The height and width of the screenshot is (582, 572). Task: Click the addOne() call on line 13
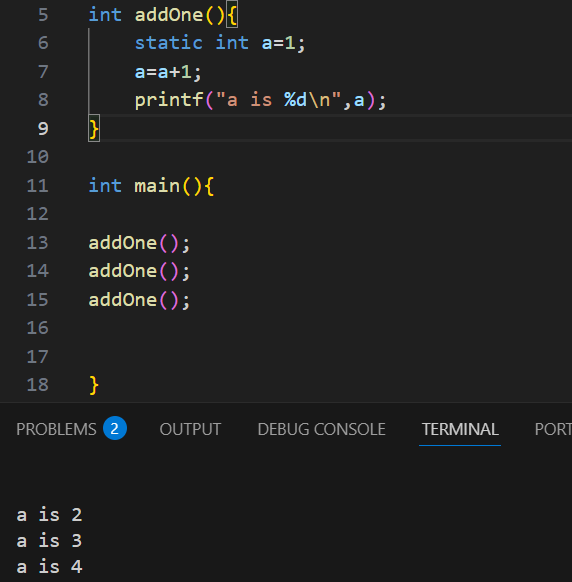[x=139, y=243]
